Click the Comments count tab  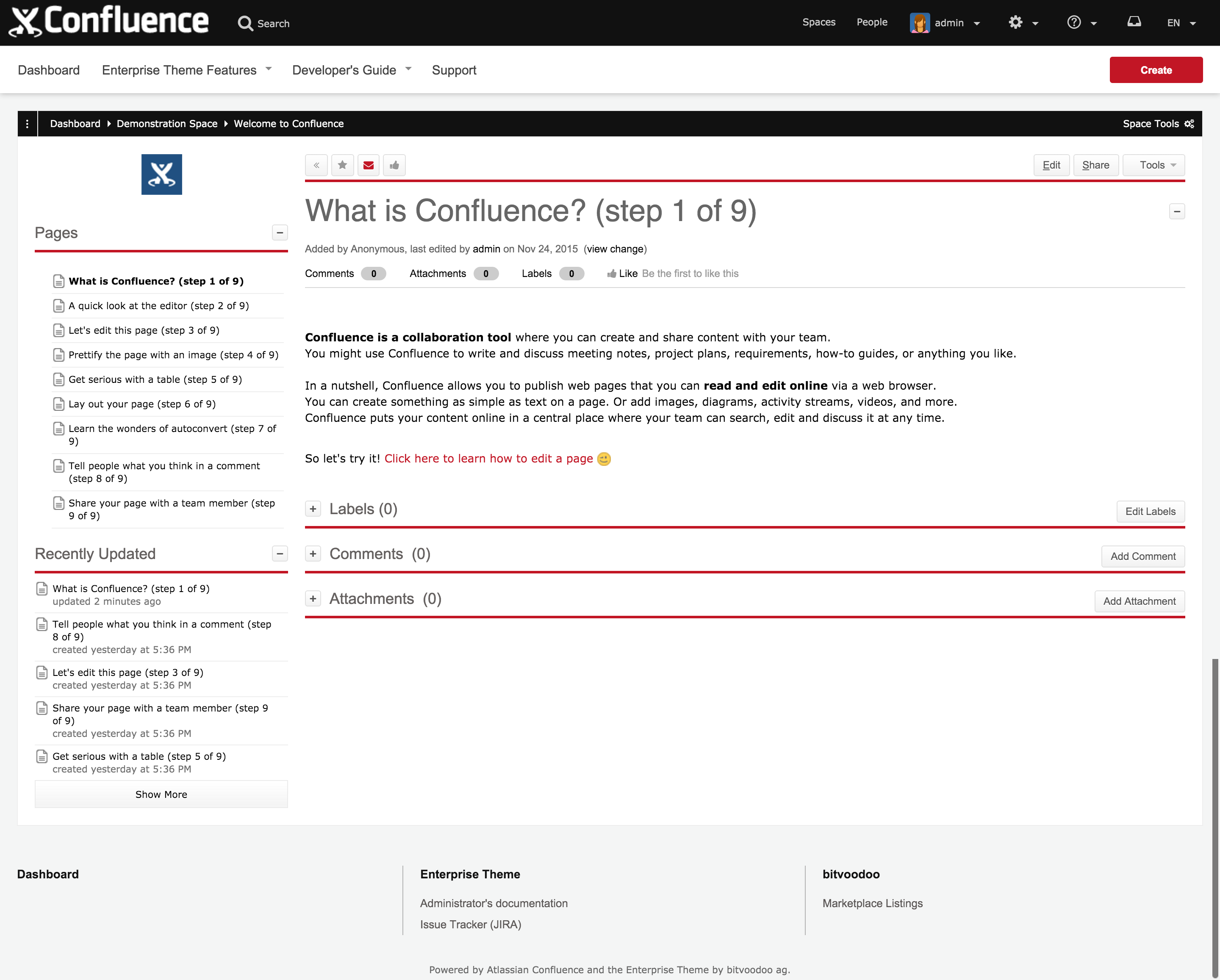point(345,274)
